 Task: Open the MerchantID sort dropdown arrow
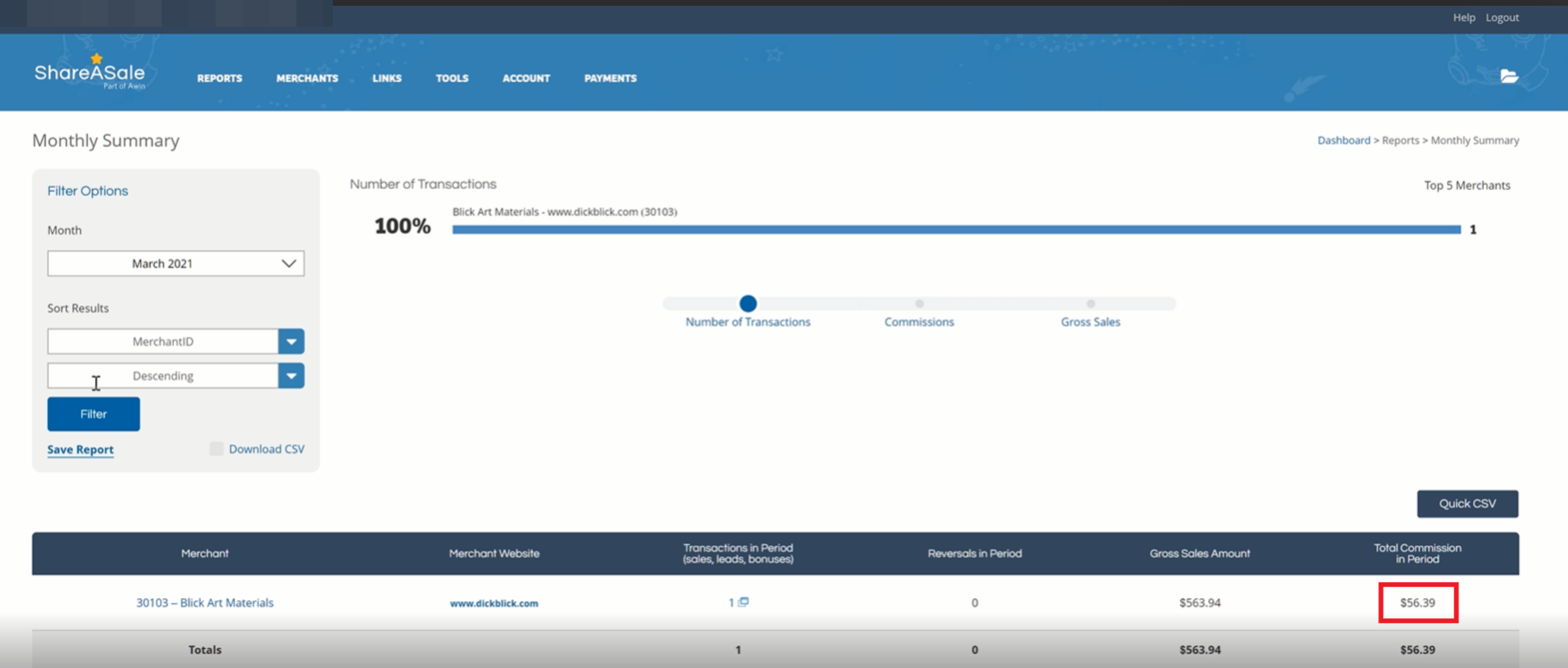(x=291, y=342)
